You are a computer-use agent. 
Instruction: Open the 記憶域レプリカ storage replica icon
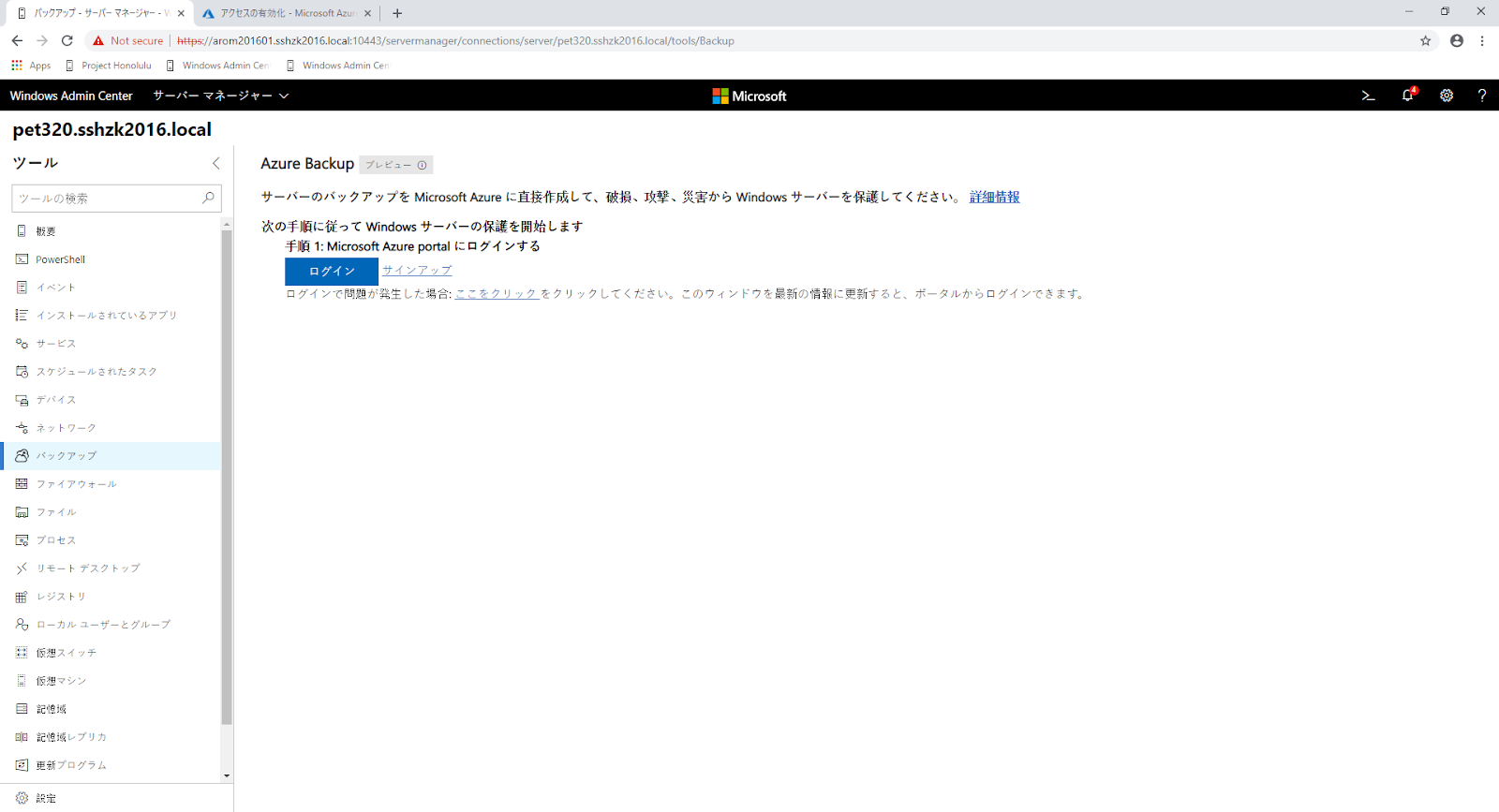click(22, 737)
